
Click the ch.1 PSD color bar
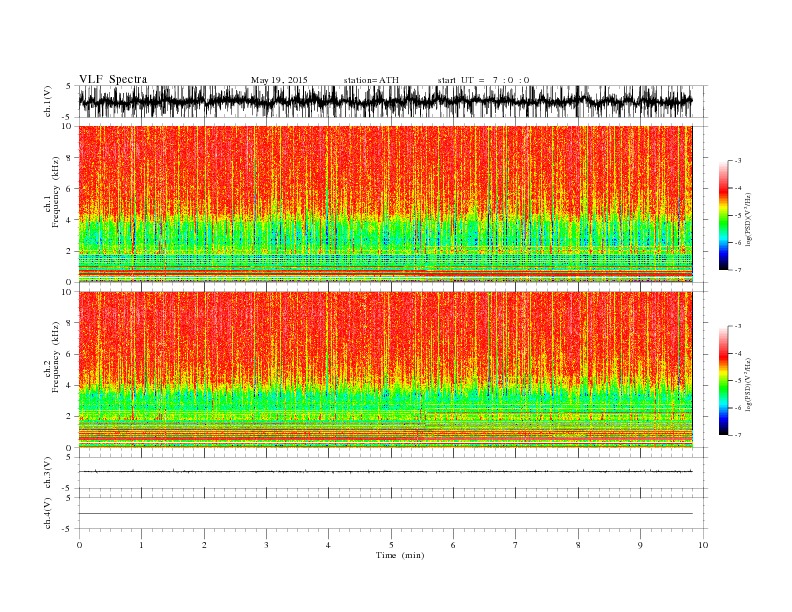point(724,216)
